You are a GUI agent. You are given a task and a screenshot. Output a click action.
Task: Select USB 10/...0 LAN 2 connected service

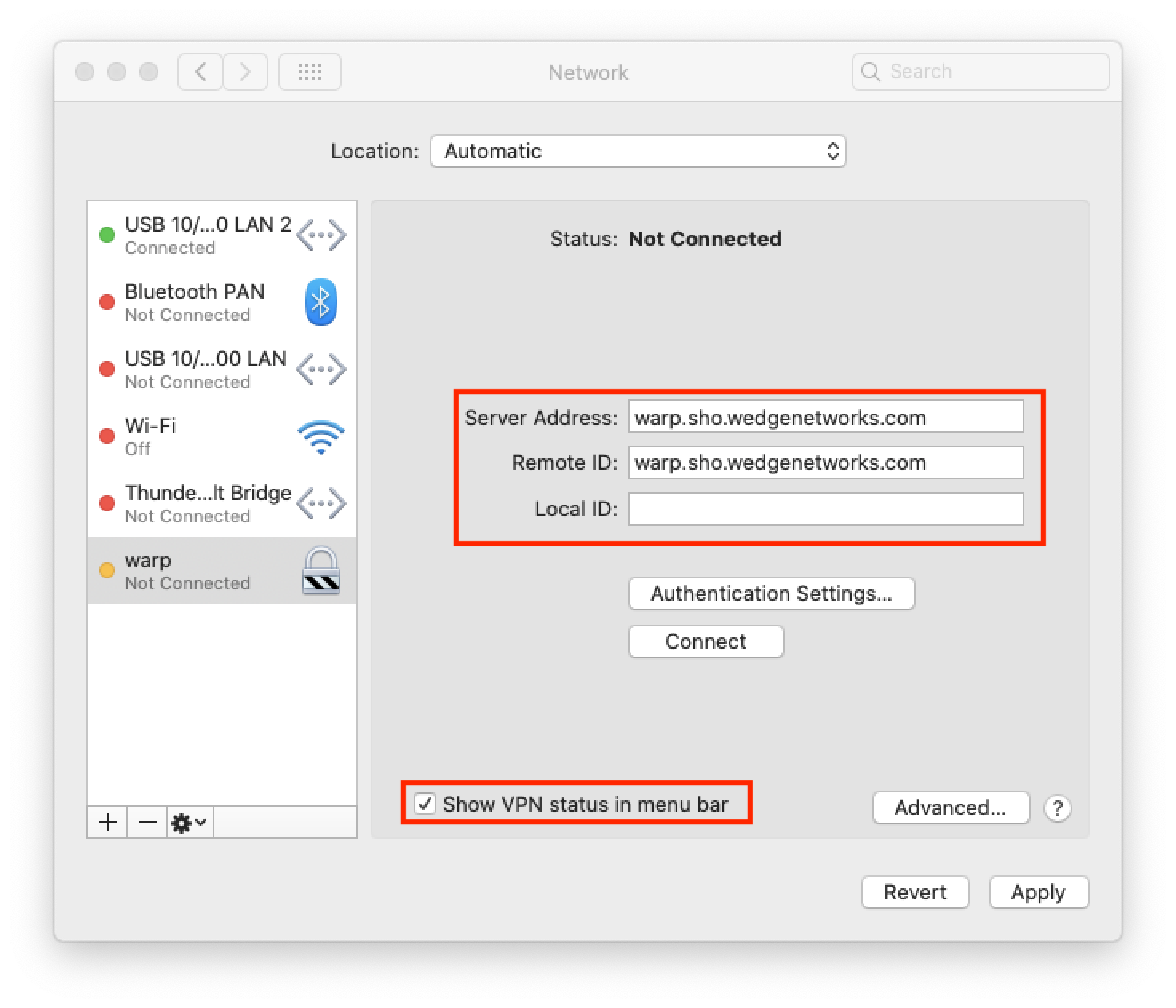(208, 236)
